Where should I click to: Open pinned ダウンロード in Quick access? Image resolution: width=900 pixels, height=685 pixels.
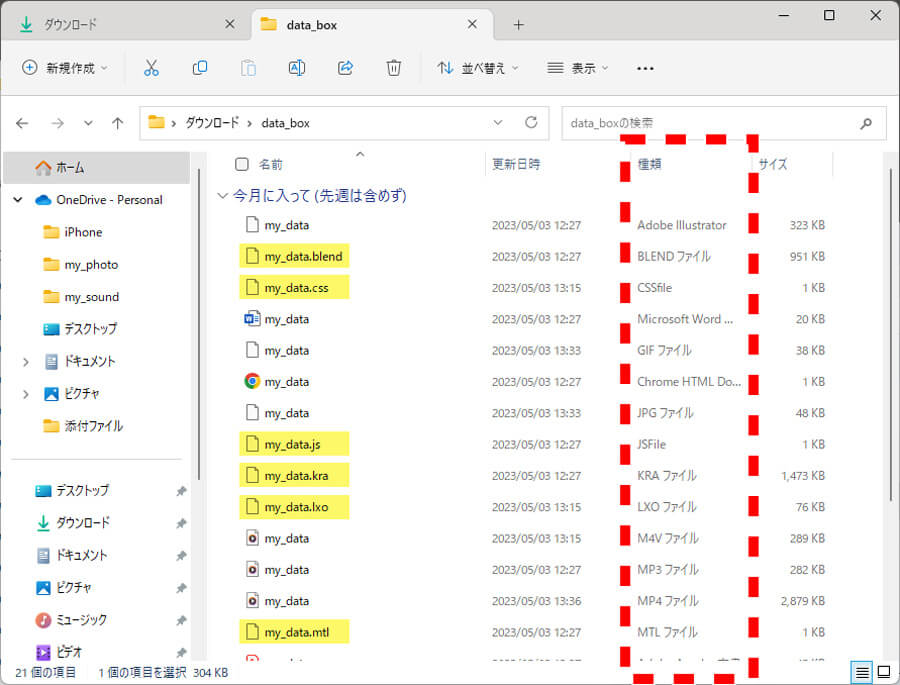tap(82, 523)
